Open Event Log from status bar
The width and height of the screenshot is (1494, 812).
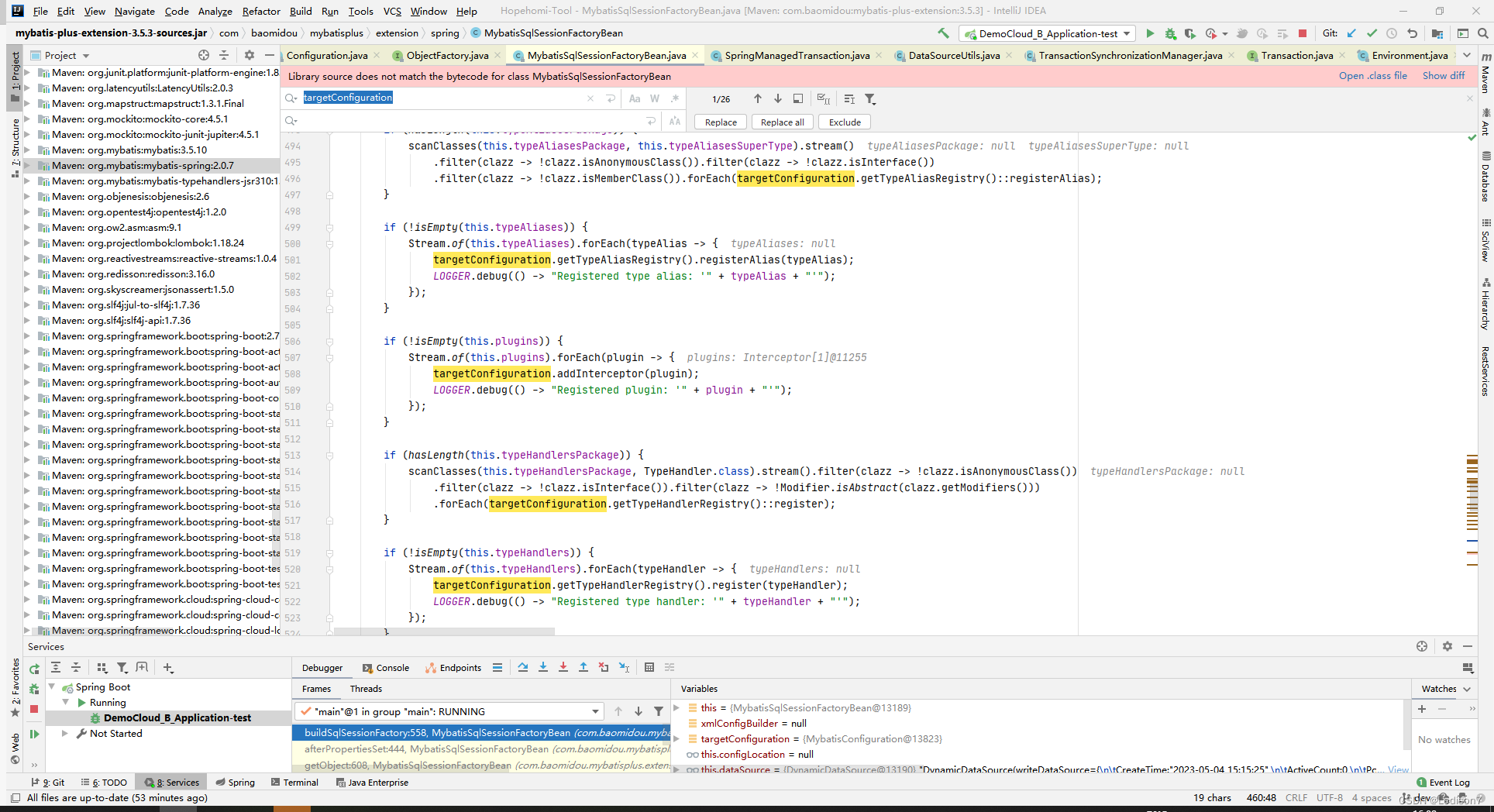tap(1443, 782)
